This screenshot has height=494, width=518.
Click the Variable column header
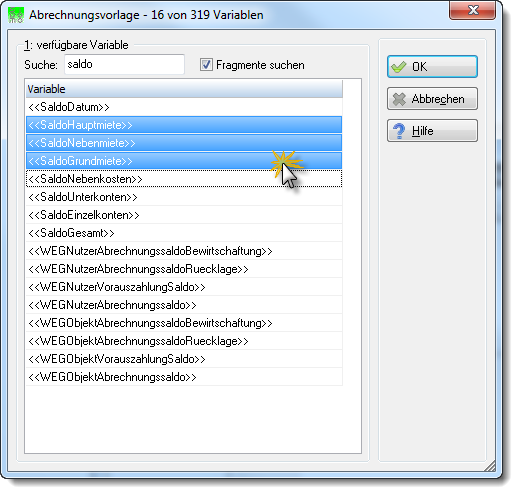(x=184, y=89)
